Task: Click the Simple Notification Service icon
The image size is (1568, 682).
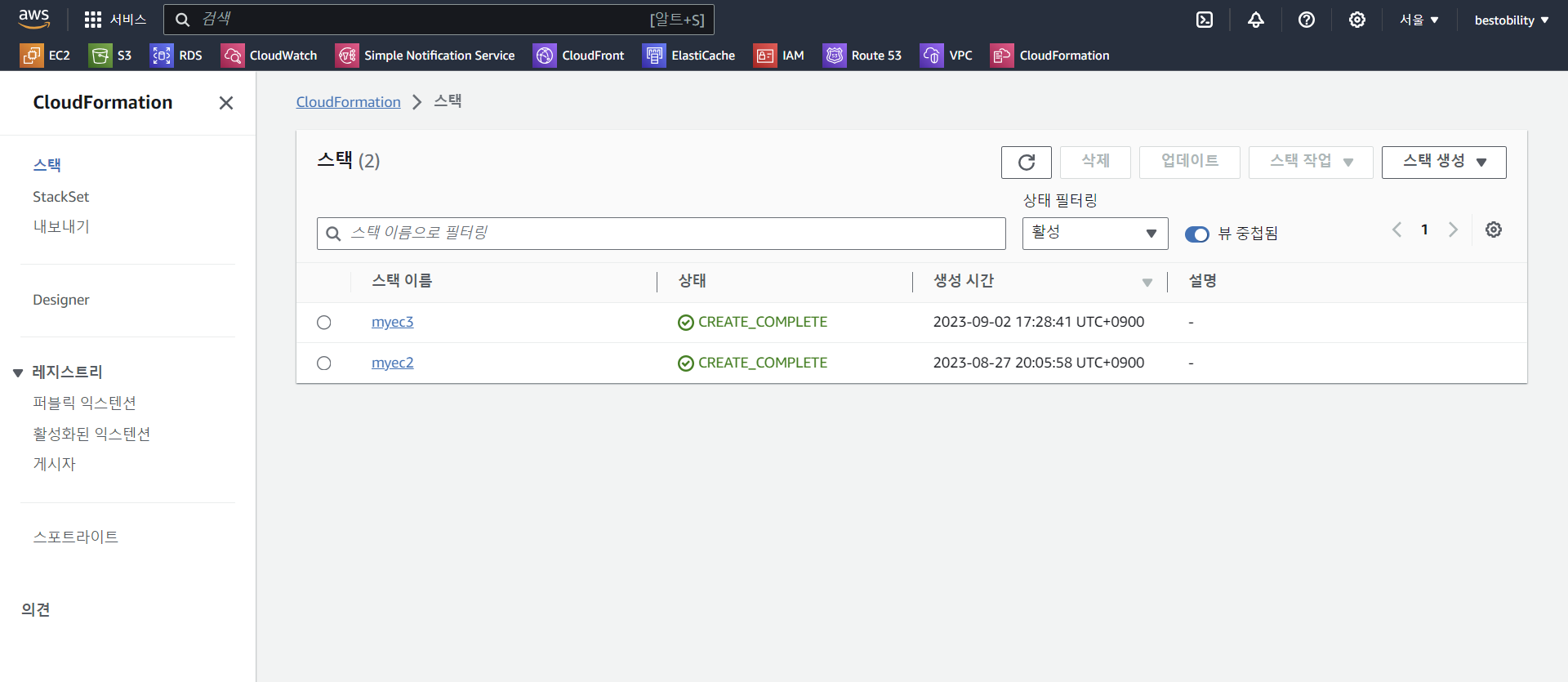Action: pos(347,56)
